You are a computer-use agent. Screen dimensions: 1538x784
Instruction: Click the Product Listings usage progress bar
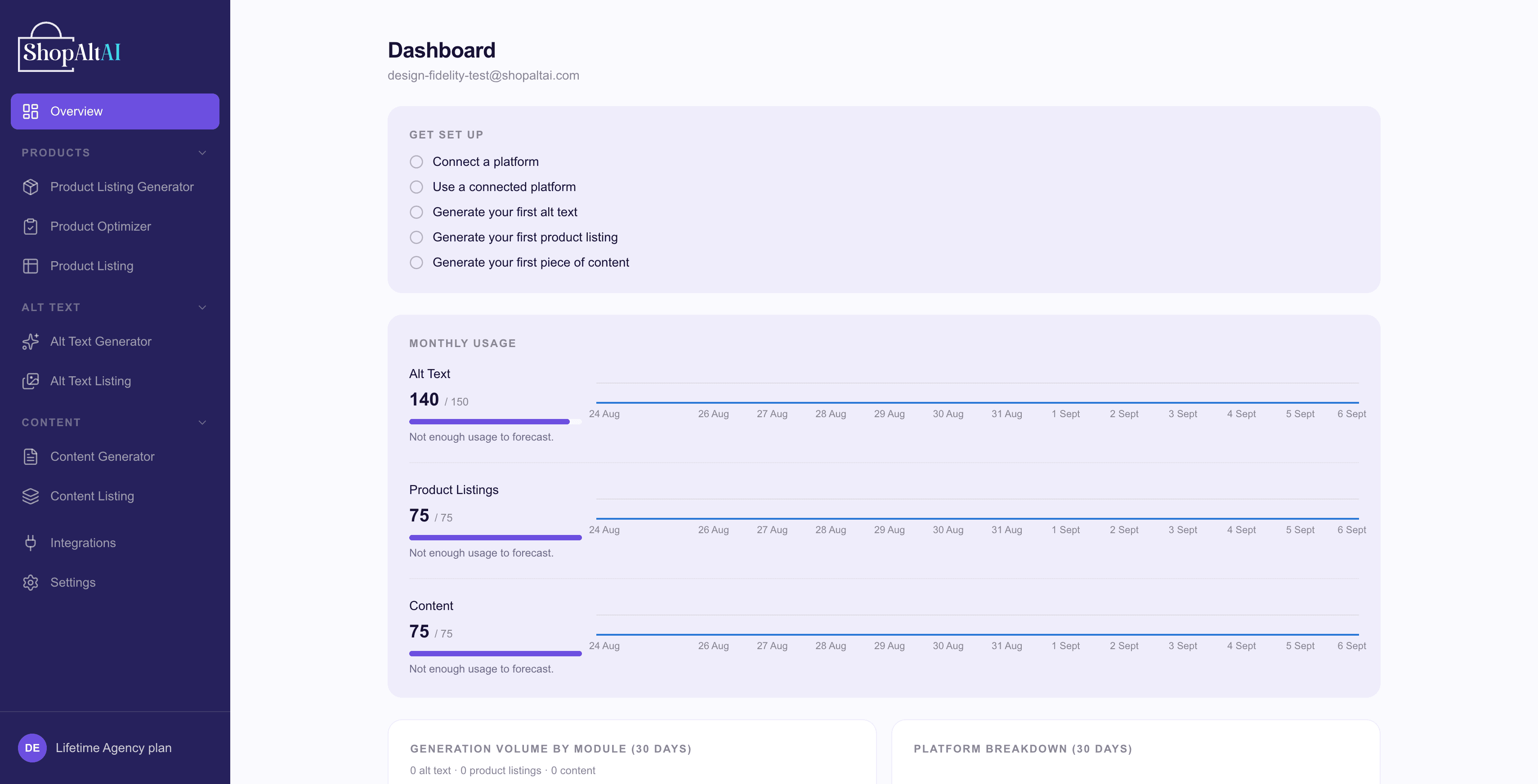click(496, 538)
